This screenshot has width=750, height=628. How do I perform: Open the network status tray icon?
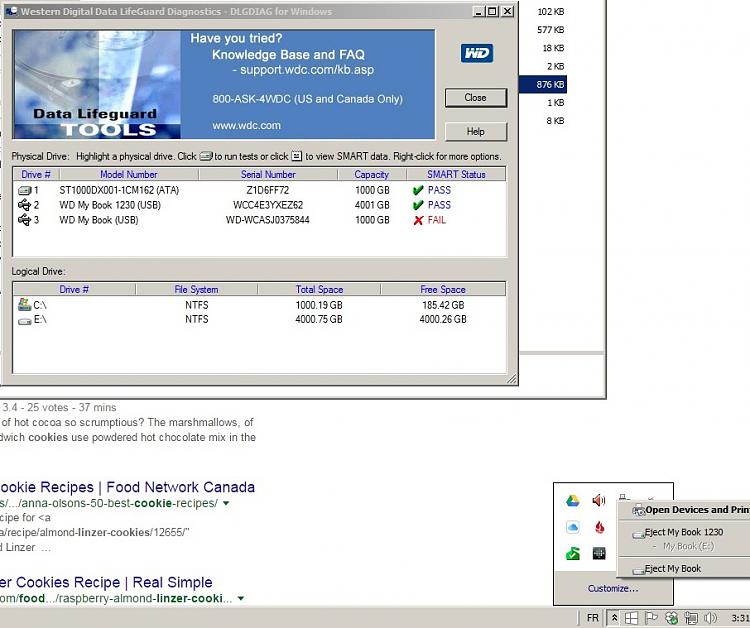click(x=691, y=618)
